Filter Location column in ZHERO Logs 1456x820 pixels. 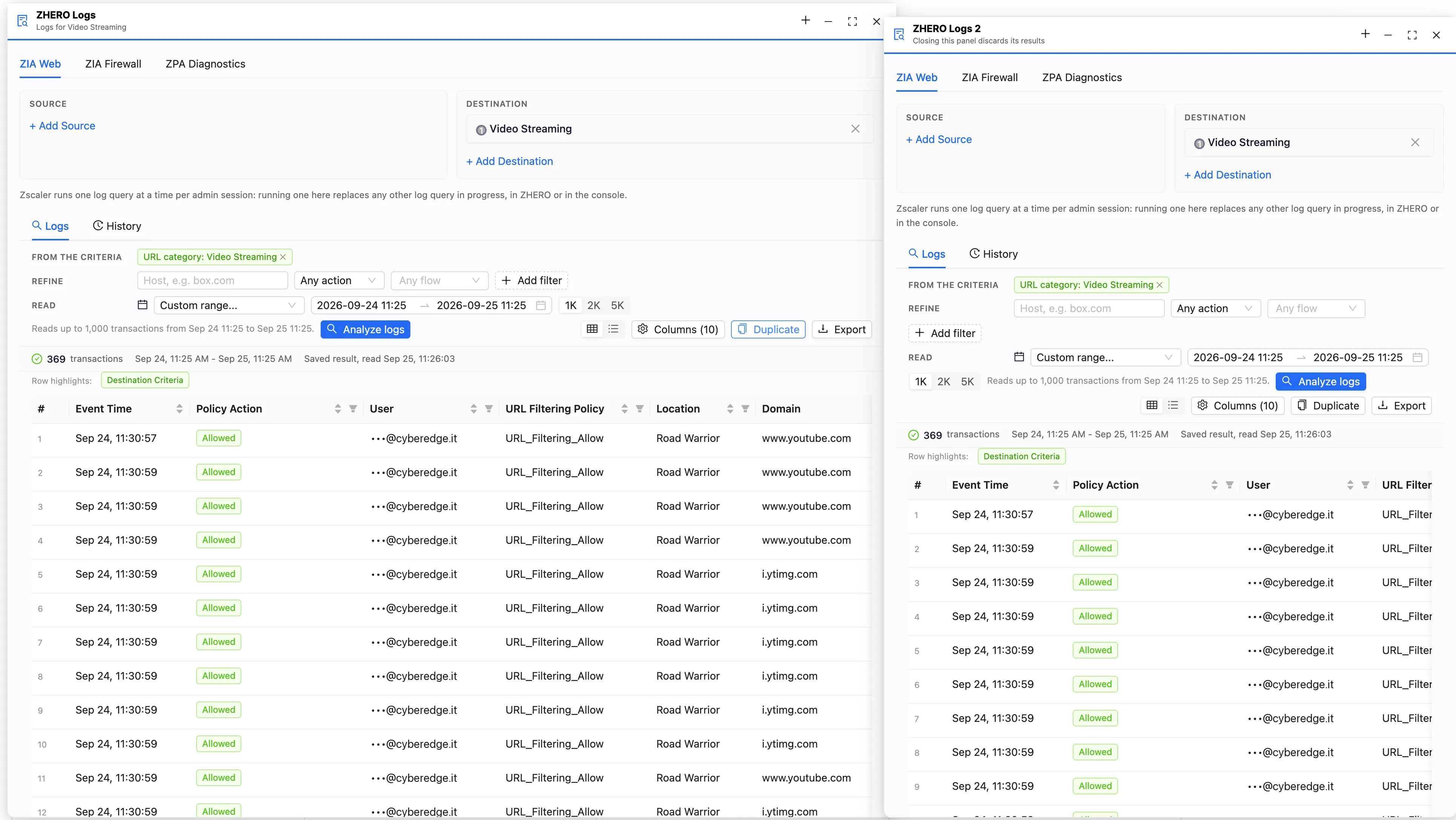point(745,409)
